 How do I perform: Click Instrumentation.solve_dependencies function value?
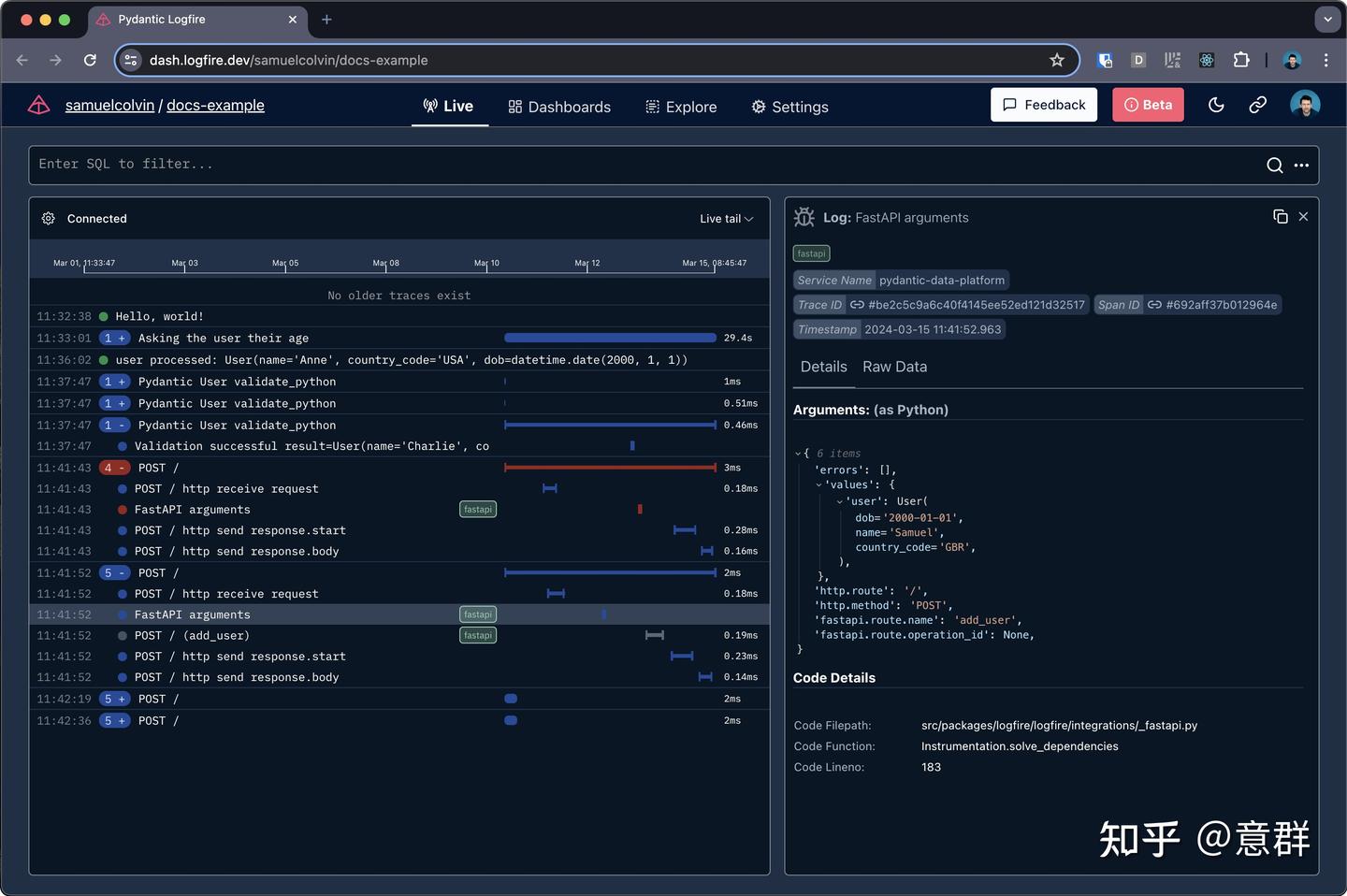(1020, 746)
